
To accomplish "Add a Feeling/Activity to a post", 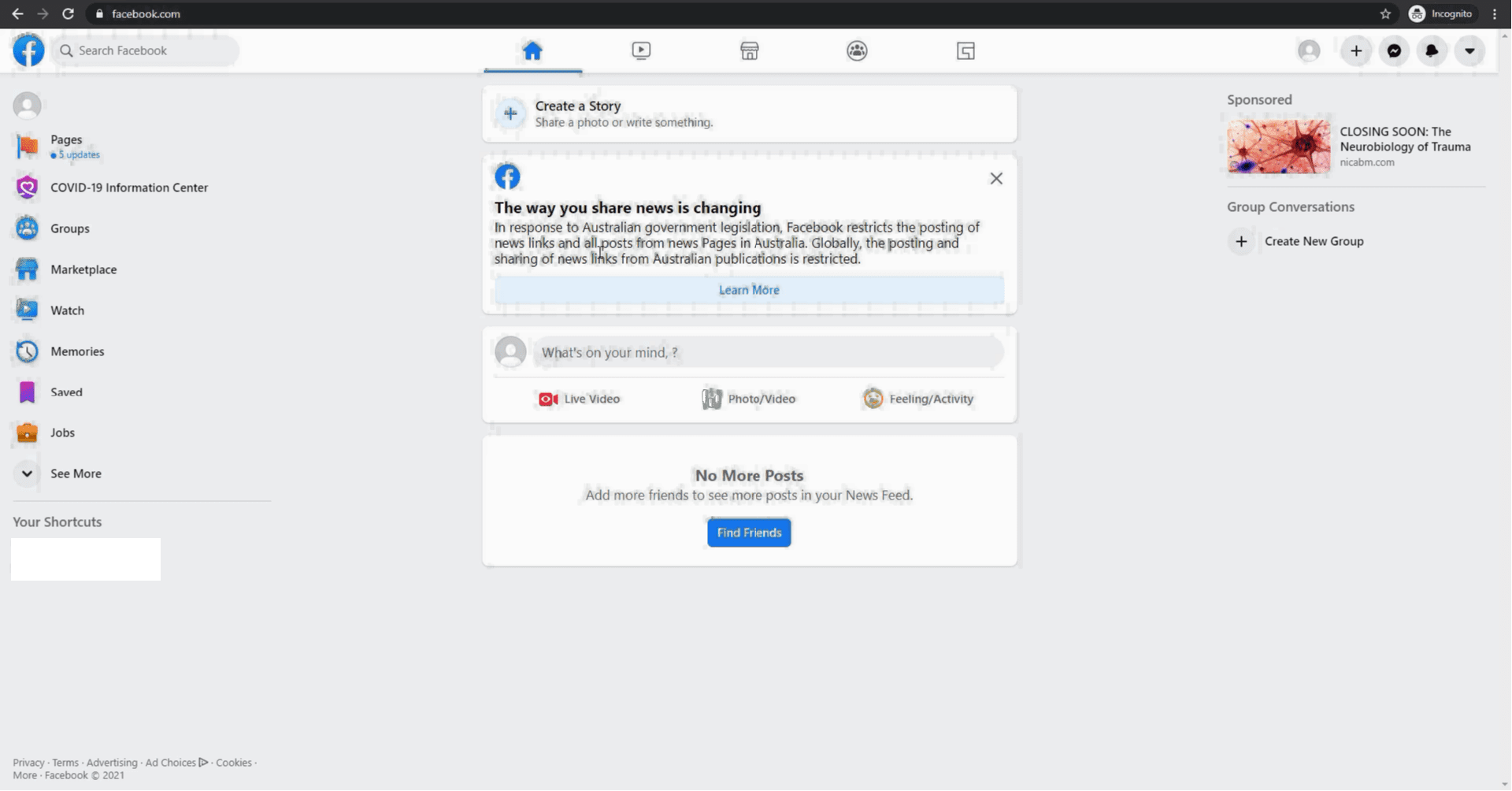I will tap(917, 399).
